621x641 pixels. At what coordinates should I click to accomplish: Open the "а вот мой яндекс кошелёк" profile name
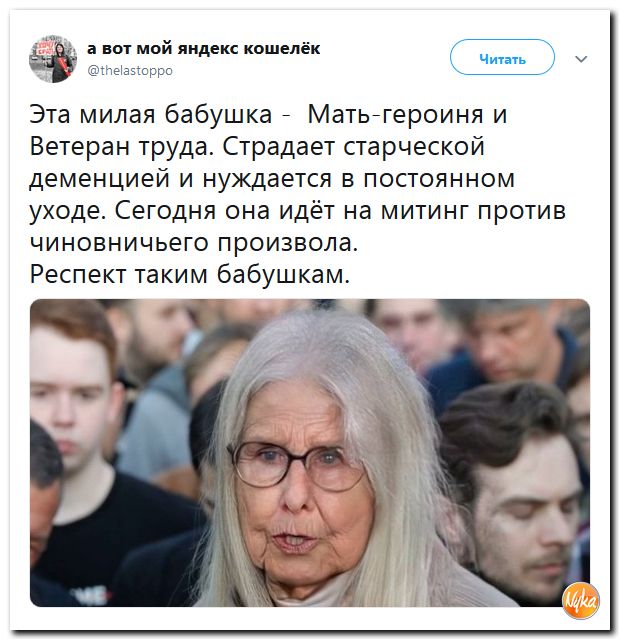click(204, 49)
